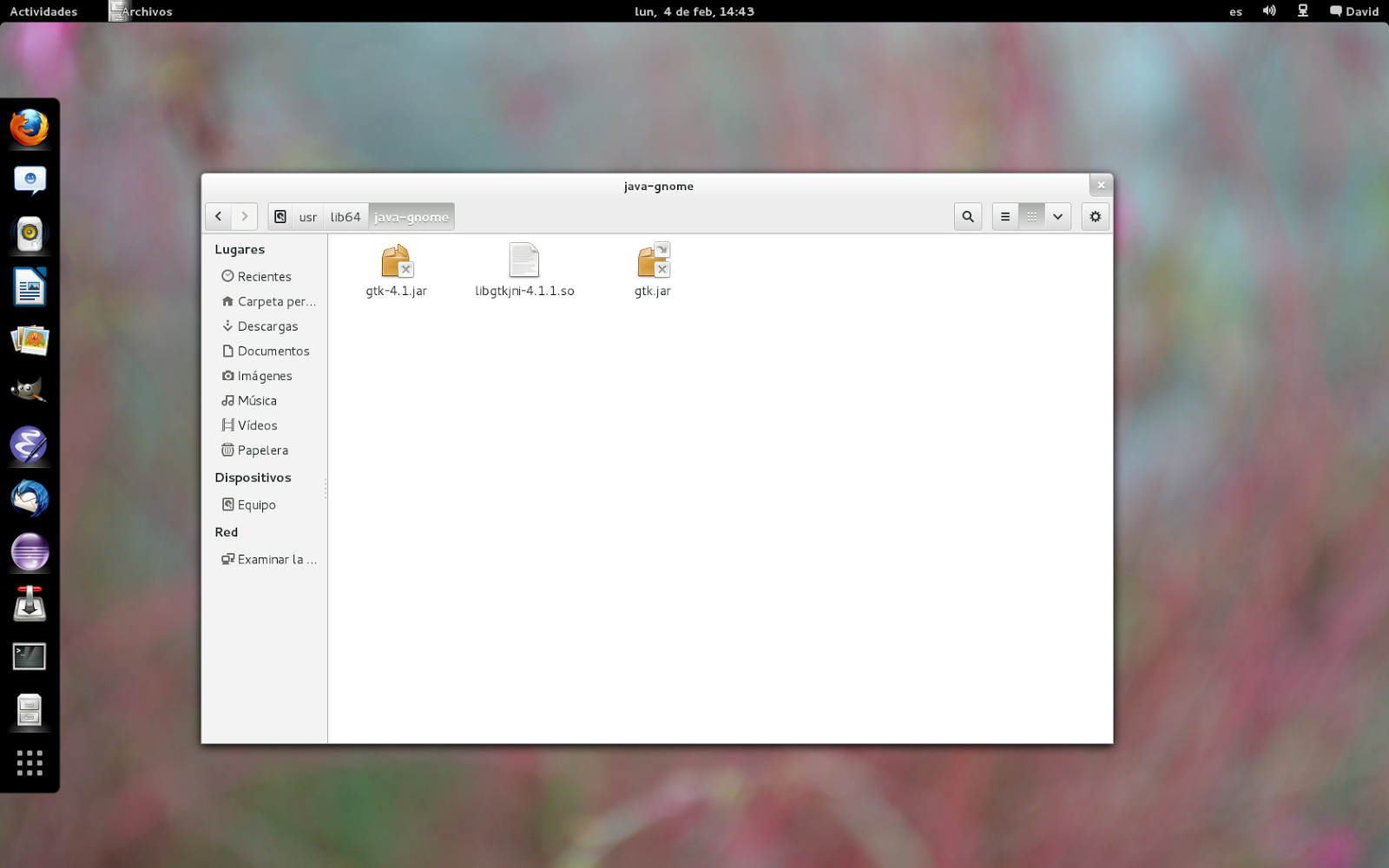Image resolution: width=1389 pixels, height=868 pixels.
Task: Open the gear options icon in Files
Action: click(x=1095, y=216)
